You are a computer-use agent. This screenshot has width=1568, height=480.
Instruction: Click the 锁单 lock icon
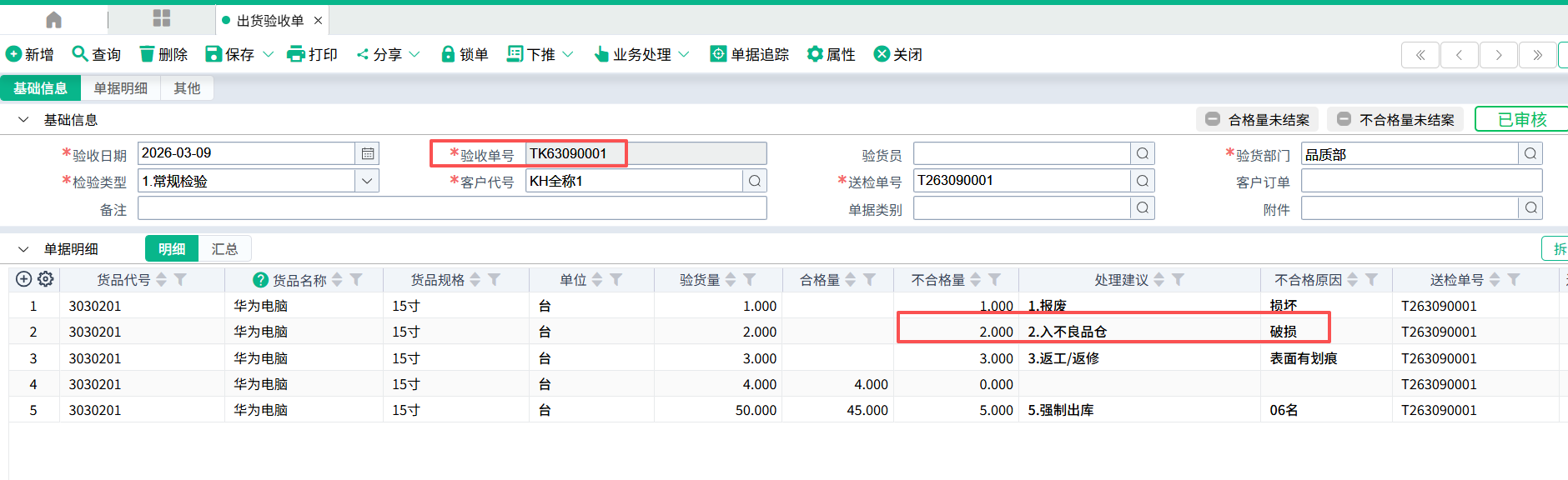point(448,54)
